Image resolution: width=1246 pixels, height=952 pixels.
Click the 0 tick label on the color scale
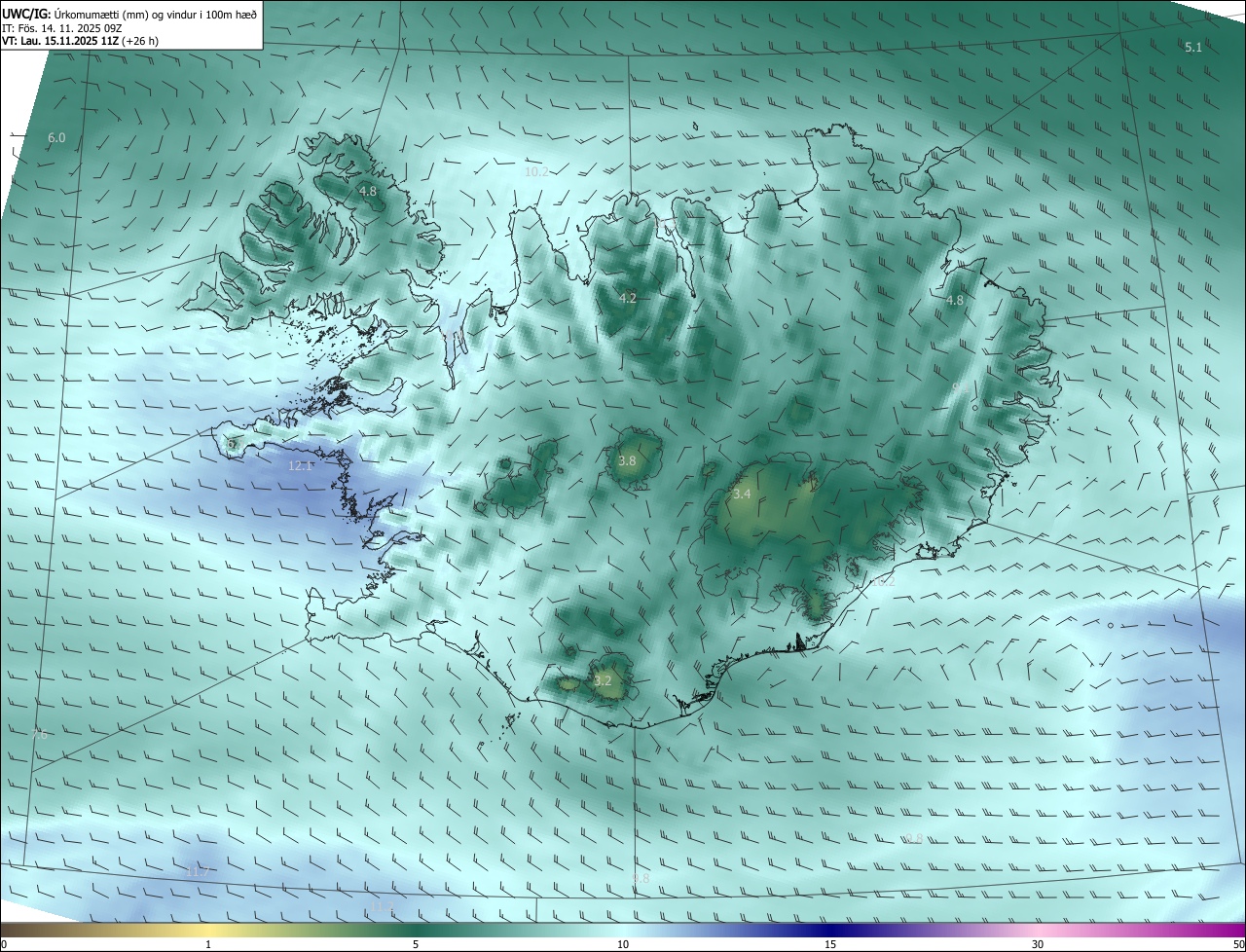click(4, 944)
